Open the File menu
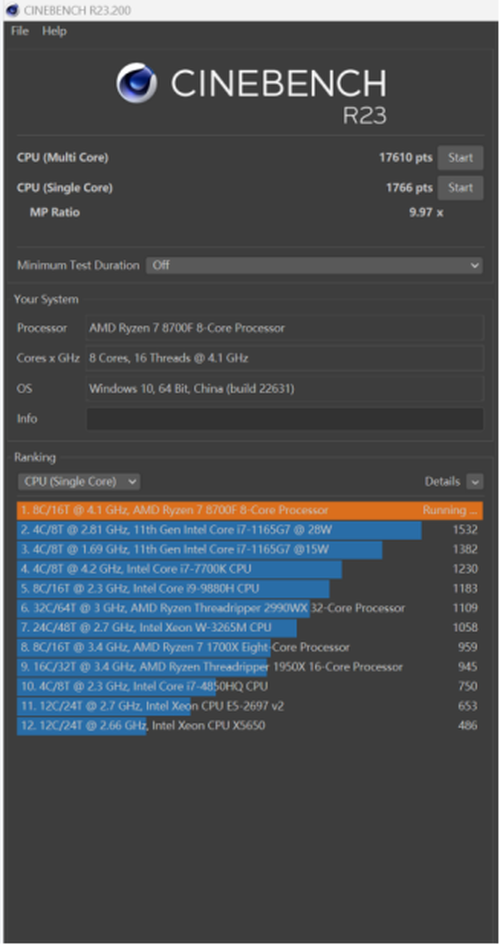The image size is (500, 945). (20, 31)
